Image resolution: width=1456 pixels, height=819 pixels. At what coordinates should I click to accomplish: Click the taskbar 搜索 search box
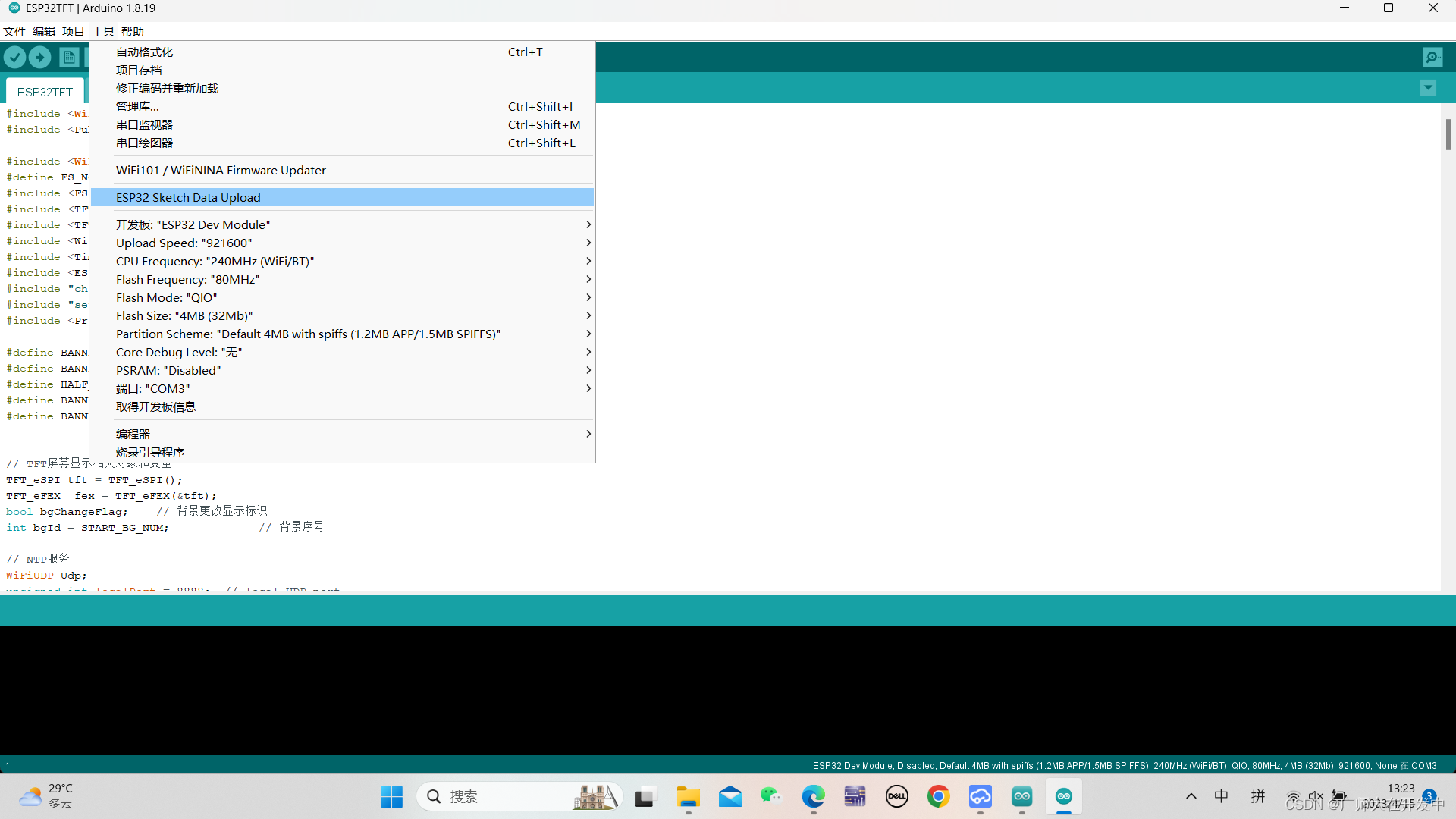point(519,796)
